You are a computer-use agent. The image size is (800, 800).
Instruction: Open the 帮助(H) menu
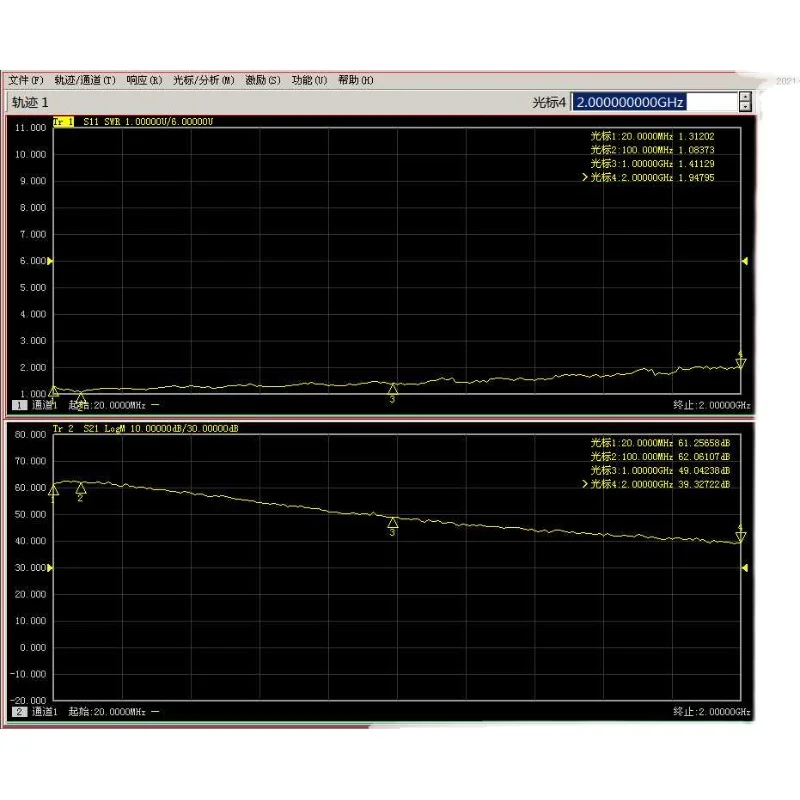point(356,80)
